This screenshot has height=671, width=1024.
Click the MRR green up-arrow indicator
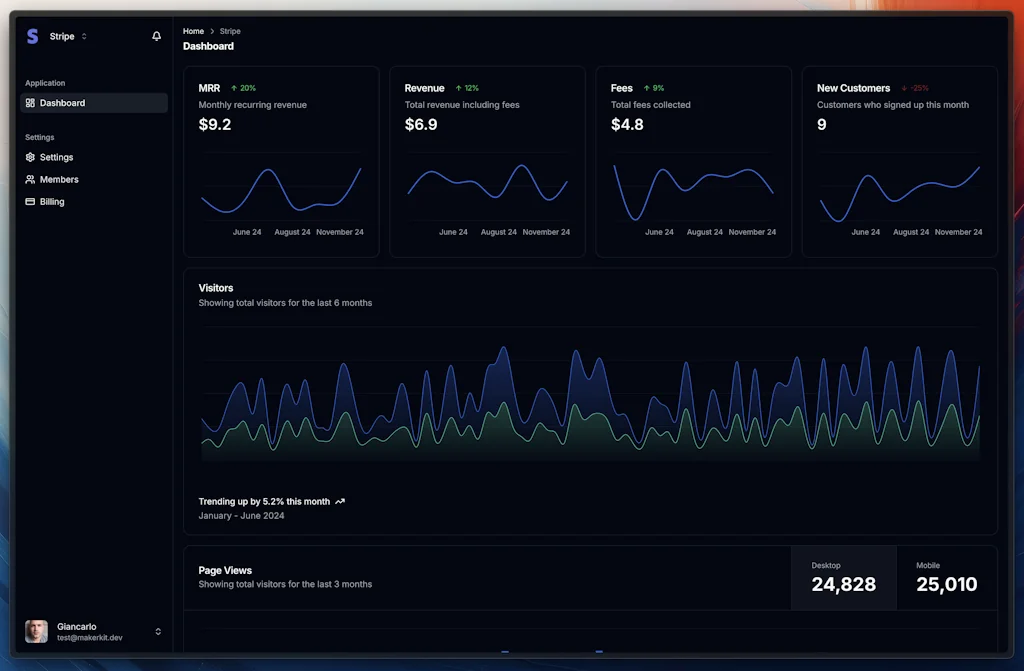[234, 88]
